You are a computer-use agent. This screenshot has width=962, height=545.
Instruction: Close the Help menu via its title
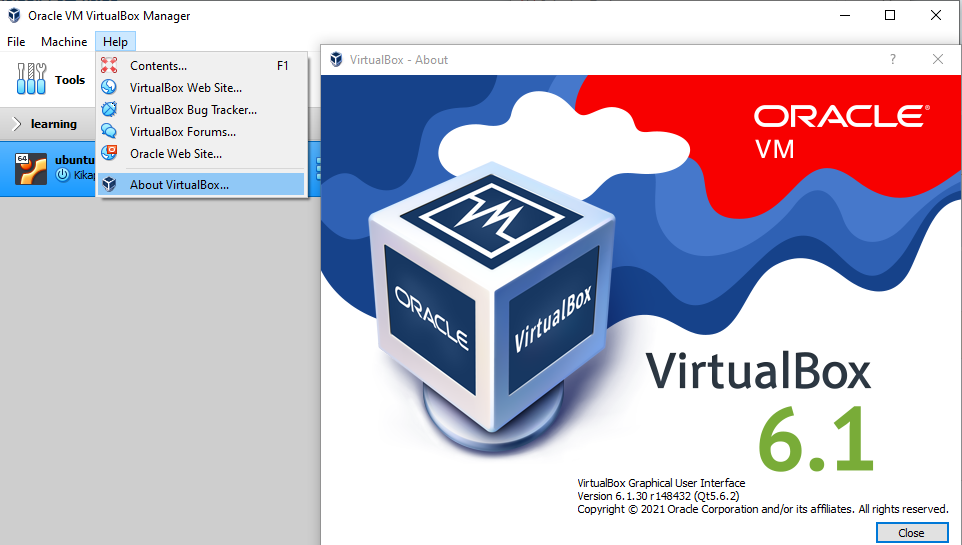pos(115,42)
